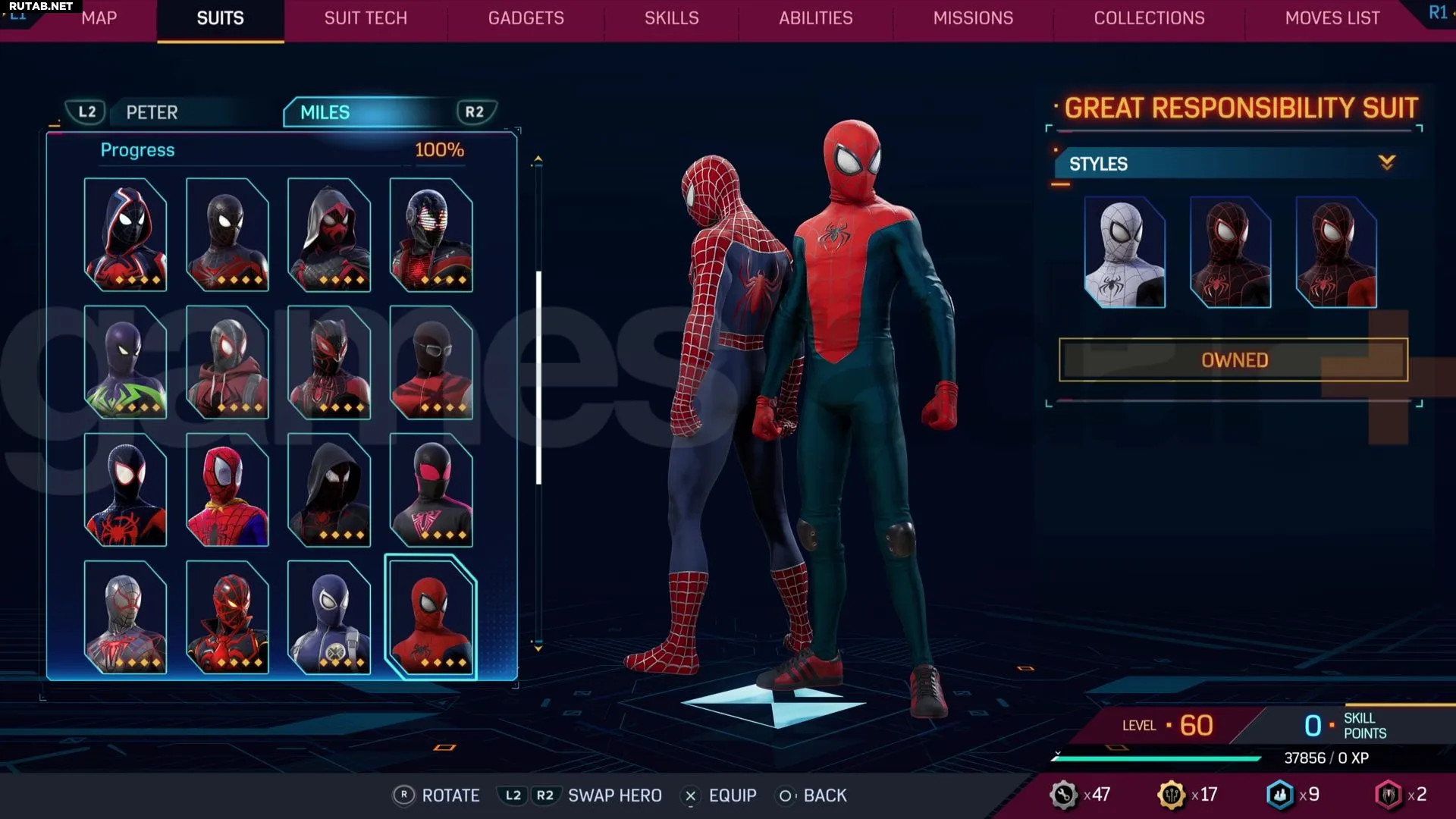The height and width of the screenshot is (819, 1456).
Task: Click the gold token icon showing x17
Action: pyautogui.click(x=1172, y=795)
